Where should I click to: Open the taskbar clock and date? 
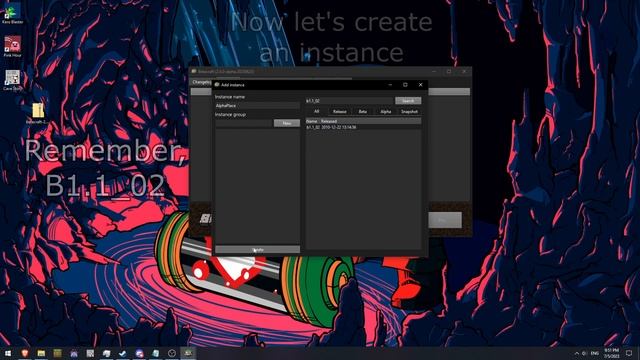click(611, 353)
